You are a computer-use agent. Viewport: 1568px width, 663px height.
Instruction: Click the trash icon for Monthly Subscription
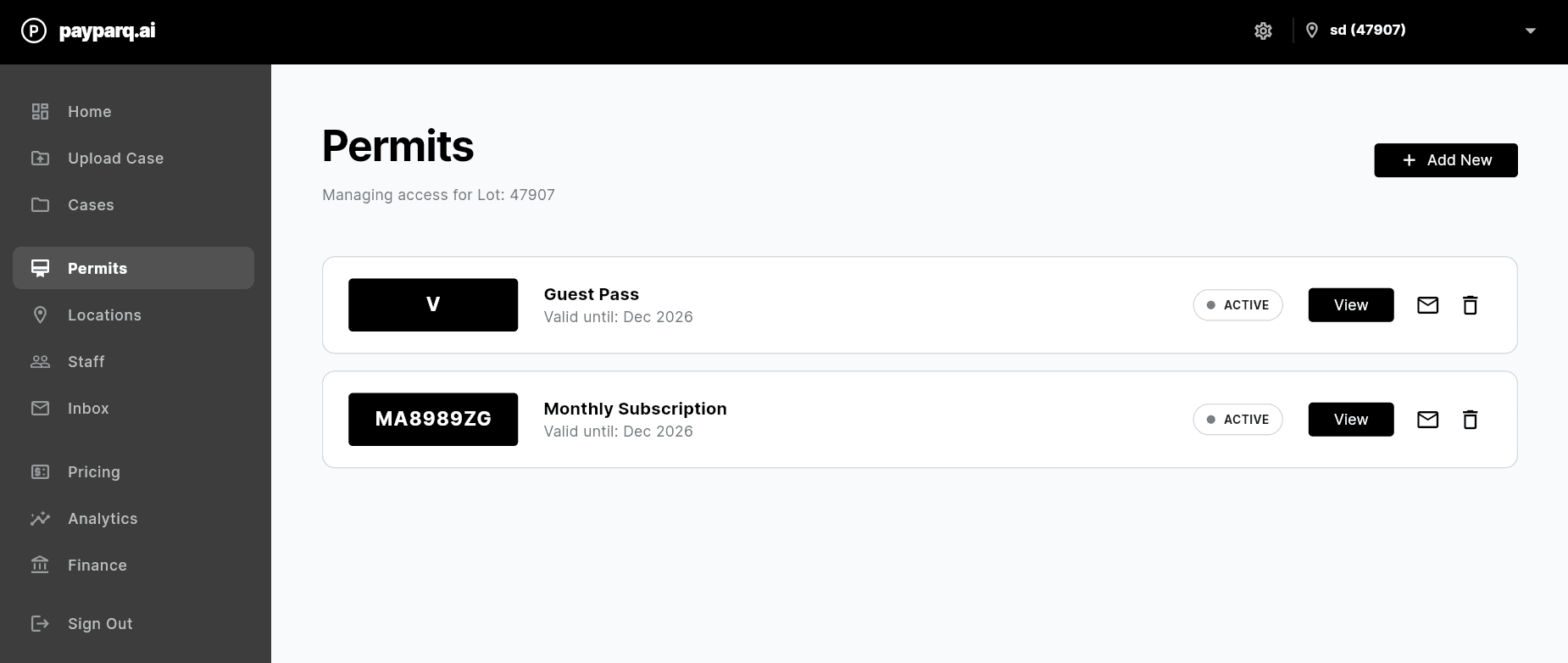[1471, 419]
